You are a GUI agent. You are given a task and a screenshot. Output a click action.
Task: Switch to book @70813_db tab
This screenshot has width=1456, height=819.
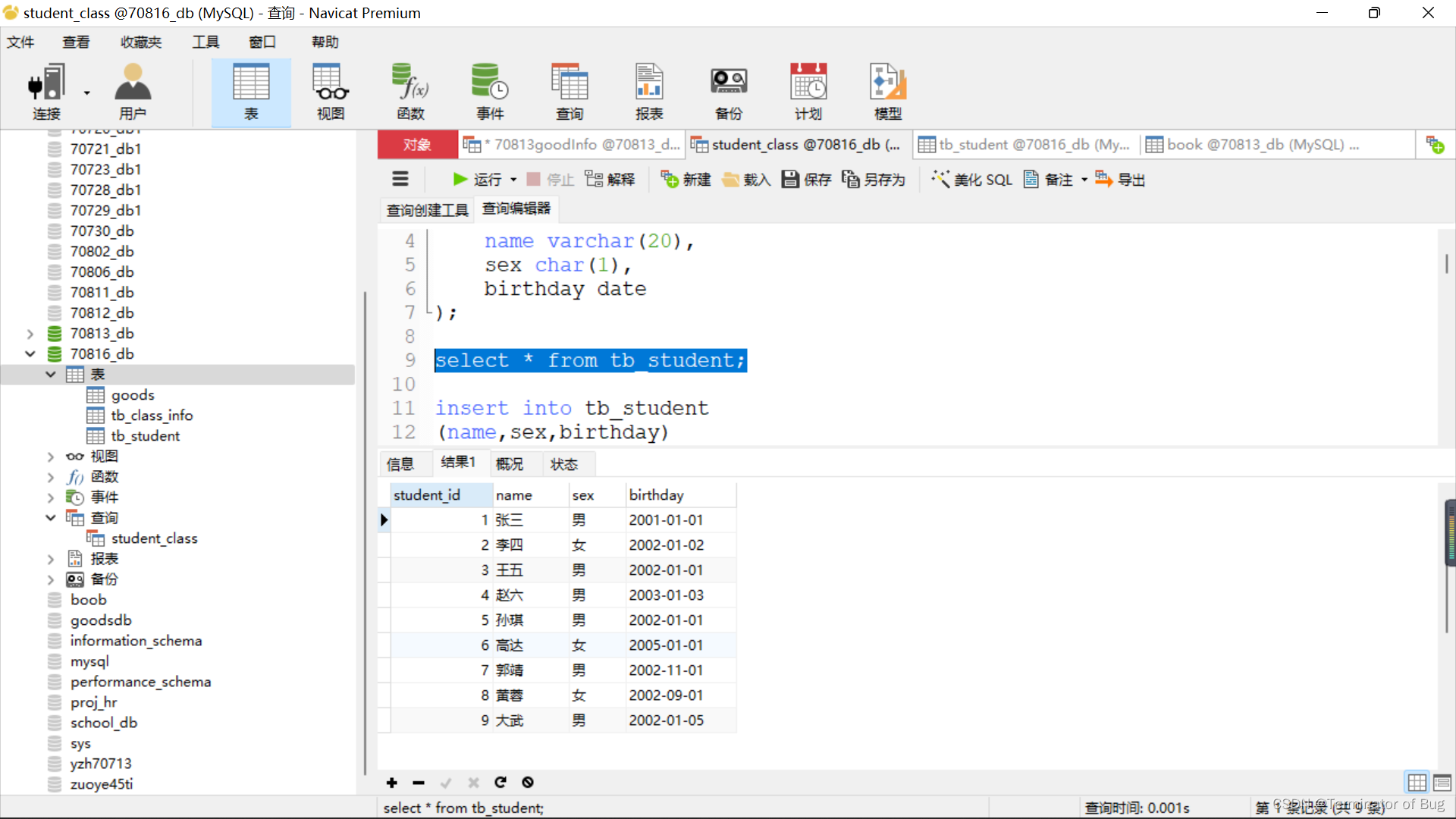click(1253, 144)
